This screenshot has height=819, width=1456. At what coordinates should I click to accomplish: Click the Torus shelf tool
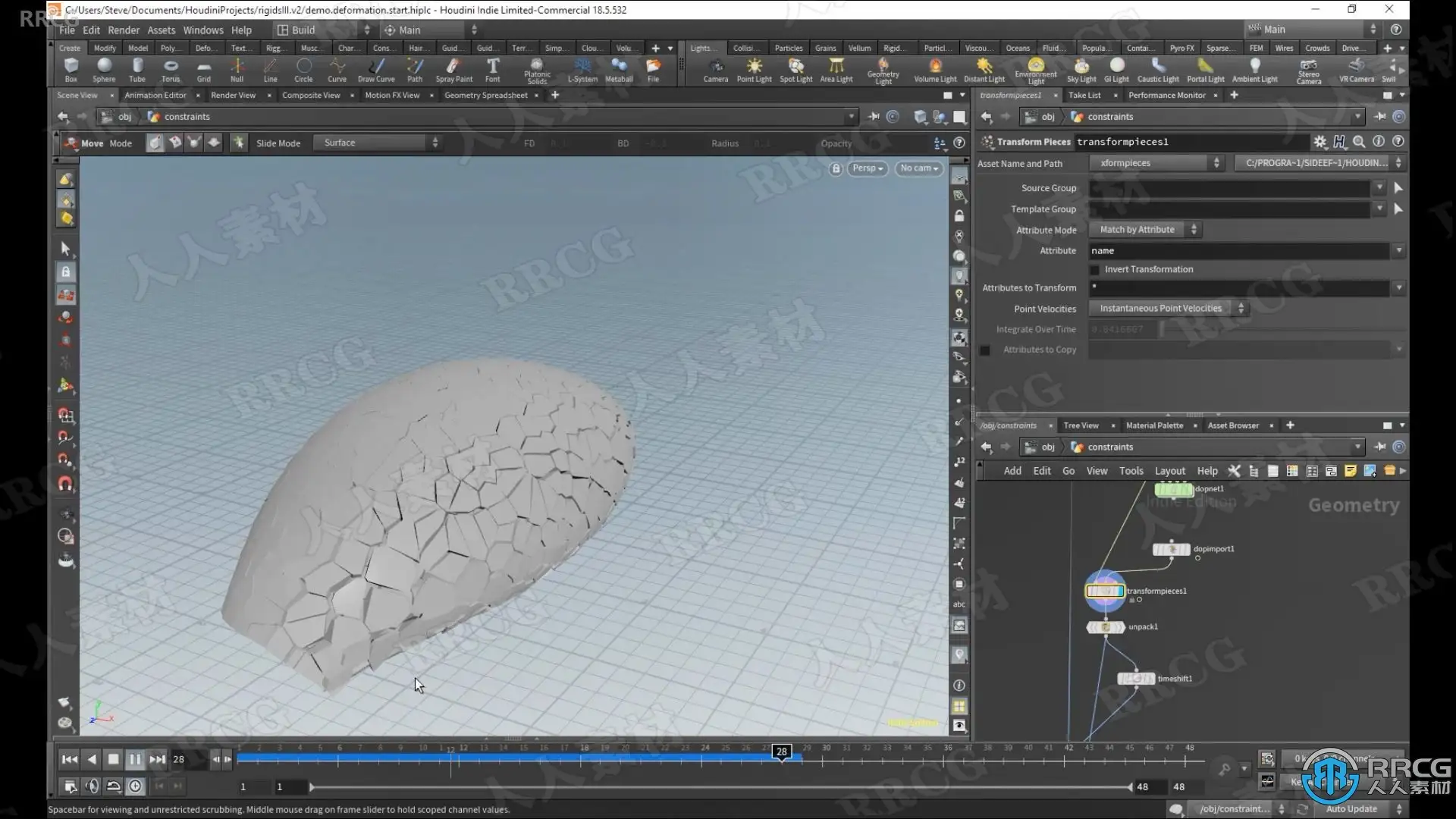(x=171, y=68)
